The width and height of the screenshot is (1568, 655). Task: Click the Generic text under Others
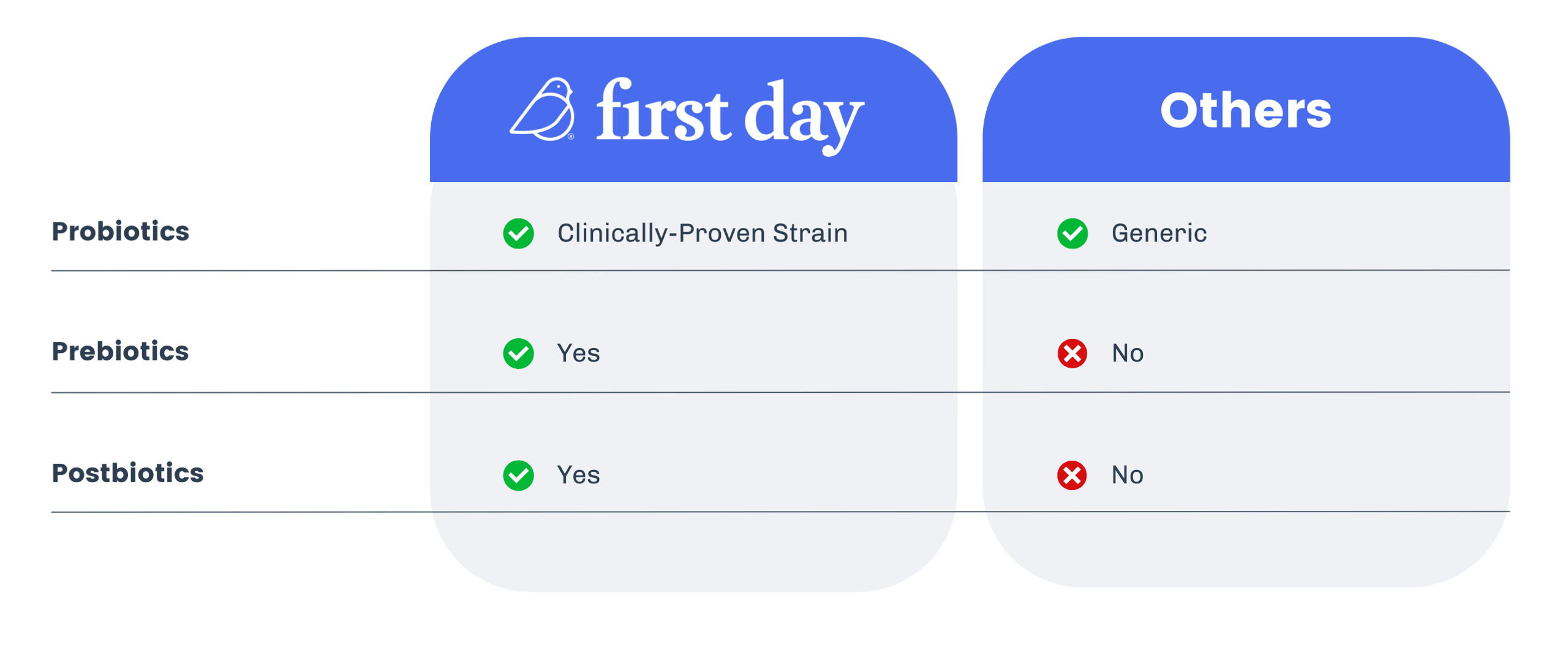[x=1159, y=233]
